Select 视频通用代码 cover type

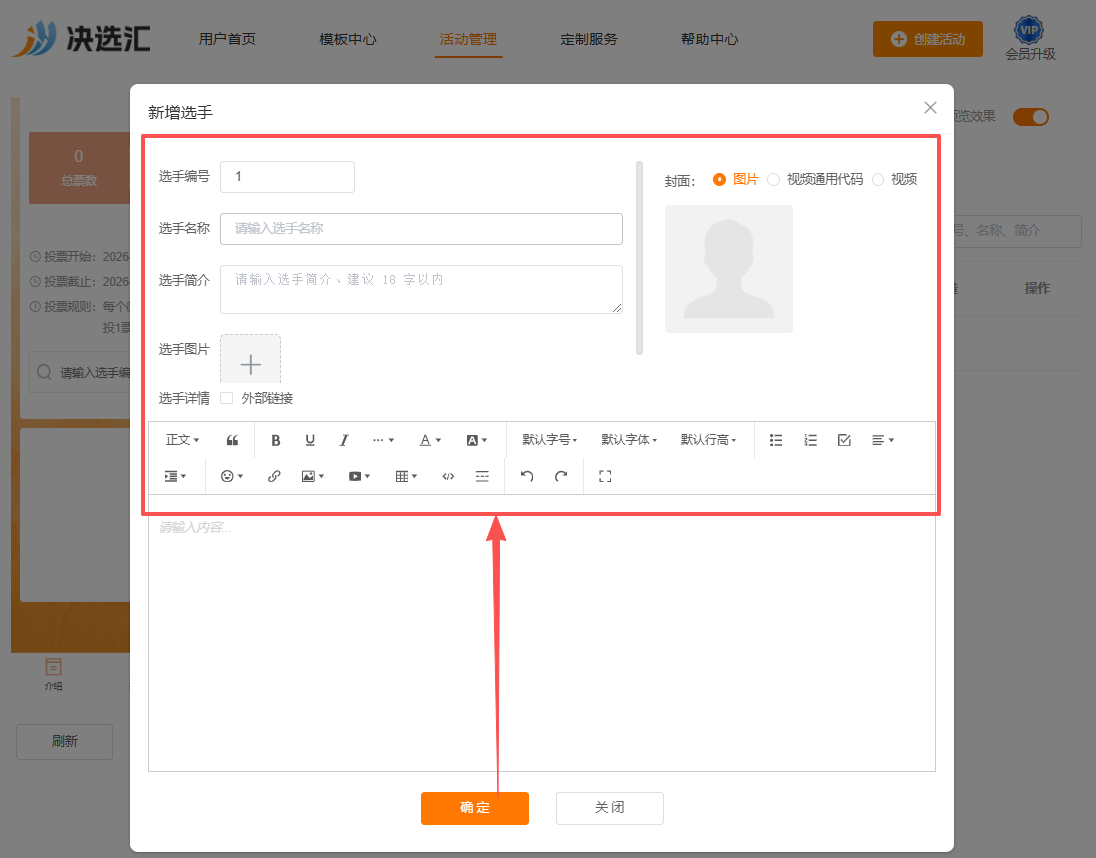(815, 180)
